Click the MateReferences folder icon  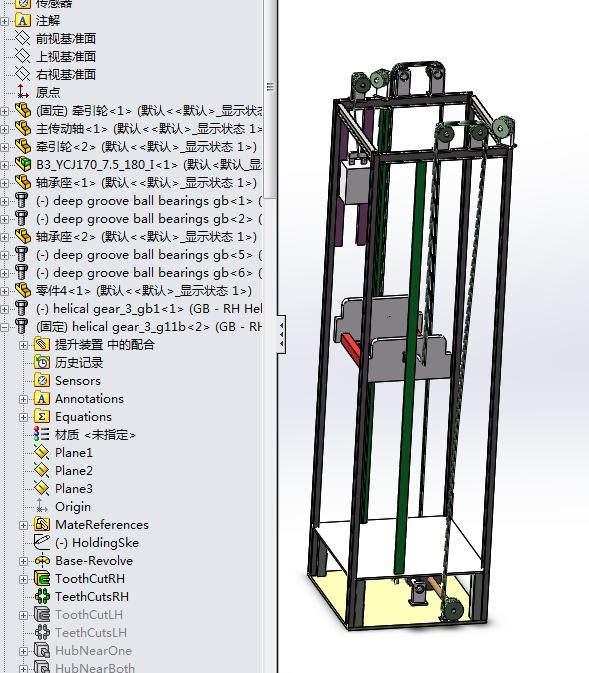click(42, 524)
